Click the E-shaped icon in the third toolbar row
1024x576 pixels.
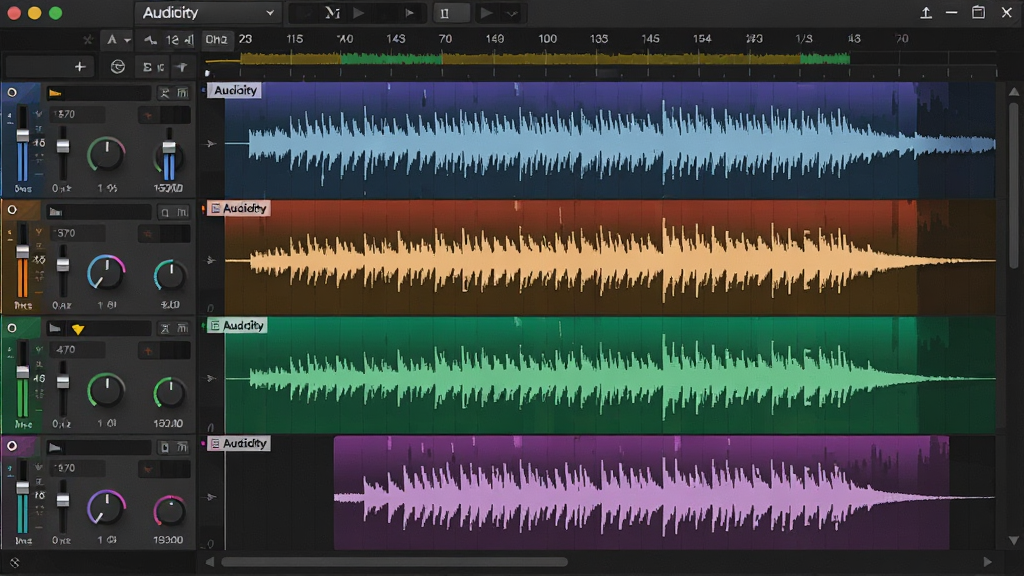pyautogui.click(x=148, y=67)
